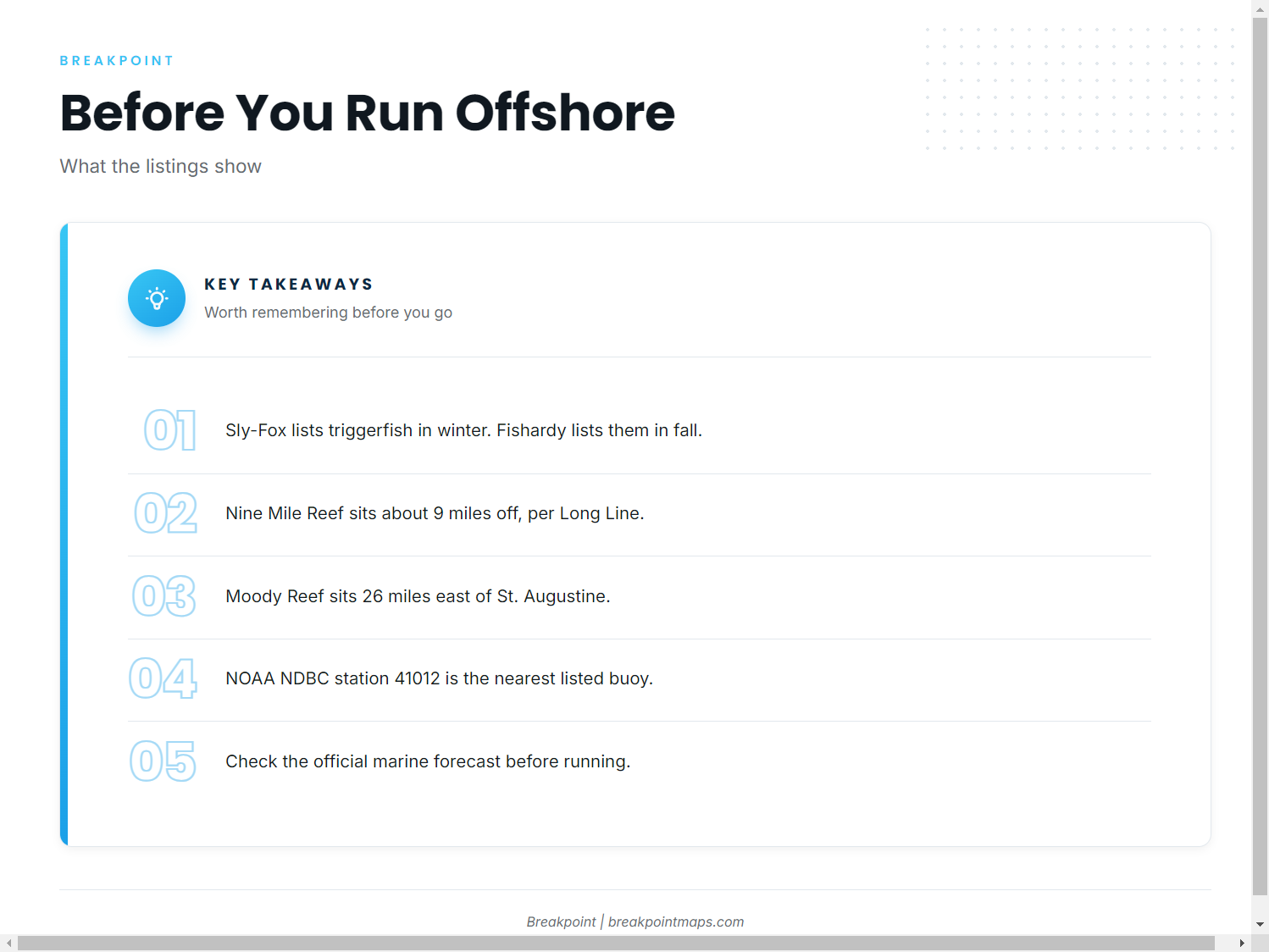
Task: Select the outlined 03 number graphic
Action: [164, 595]
